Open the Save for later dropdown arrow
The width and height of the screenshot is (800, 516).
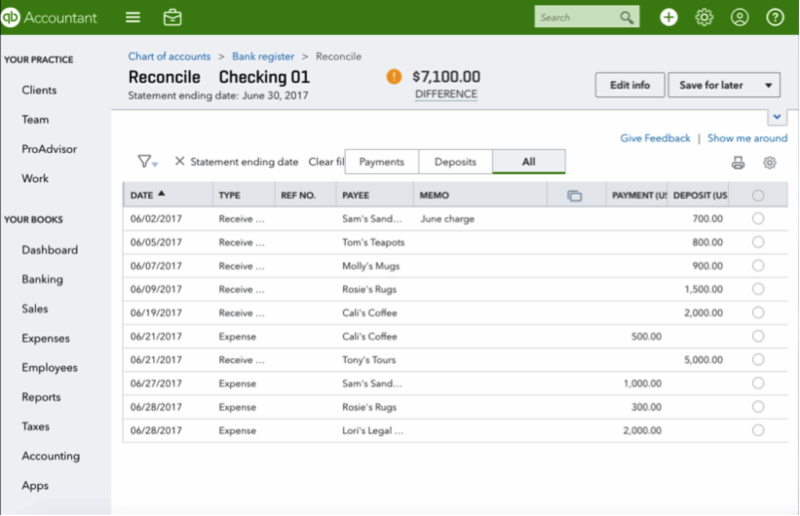[x=767, y=85]
